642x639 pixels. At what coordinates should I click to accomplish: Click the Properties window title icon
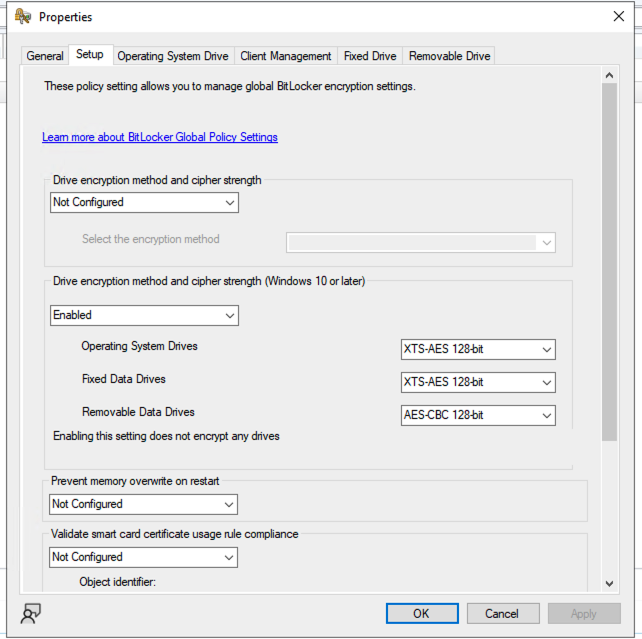coord(23,17)
